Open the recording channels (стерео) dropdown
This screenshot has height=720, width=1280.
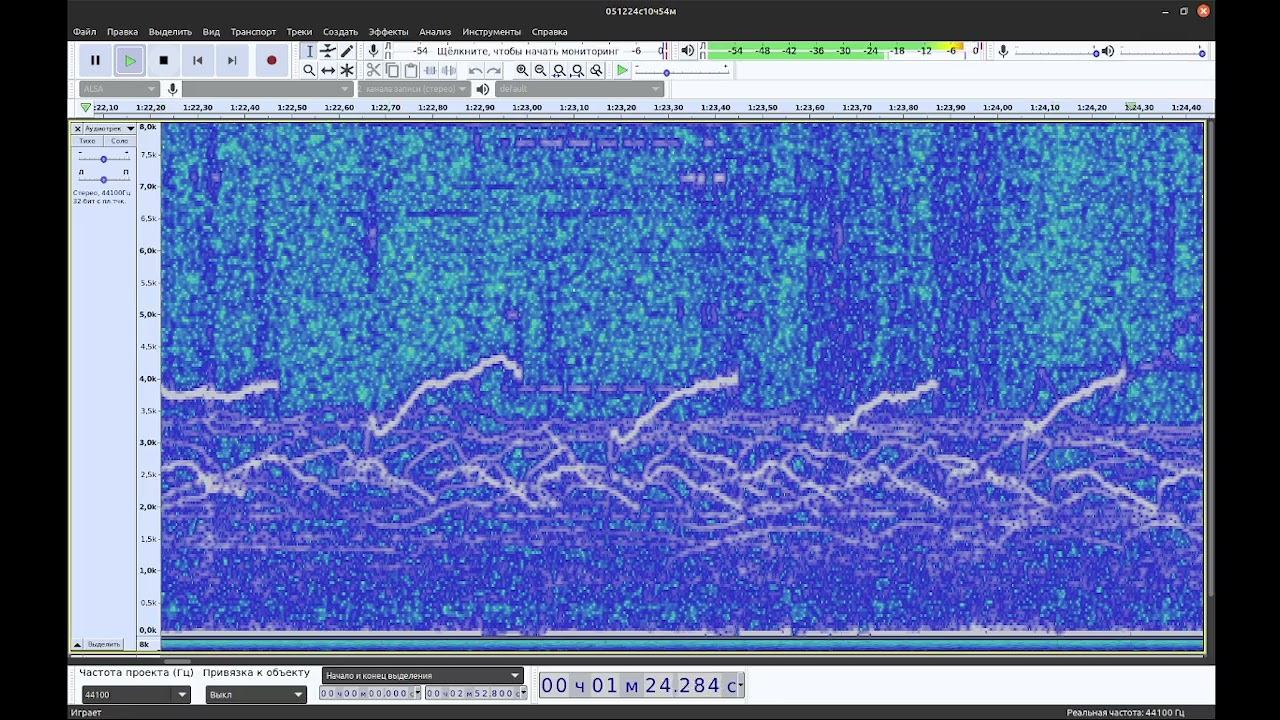(x=413, y=89)
